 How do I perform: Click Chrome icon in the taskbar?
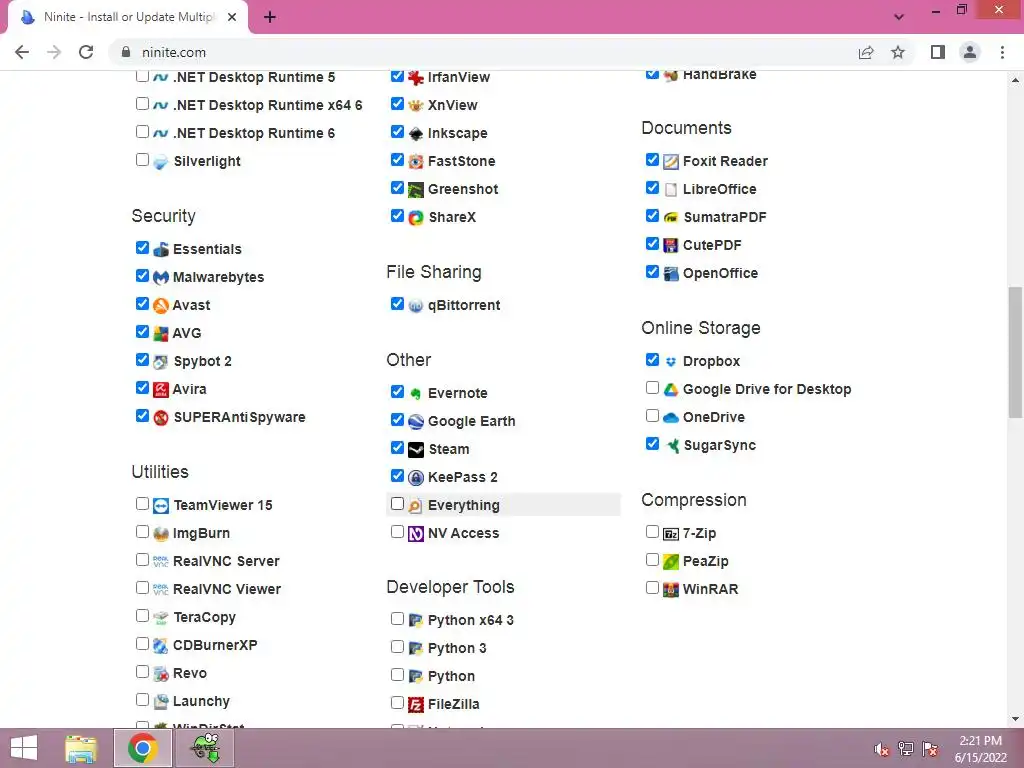(x=142, y=748)
